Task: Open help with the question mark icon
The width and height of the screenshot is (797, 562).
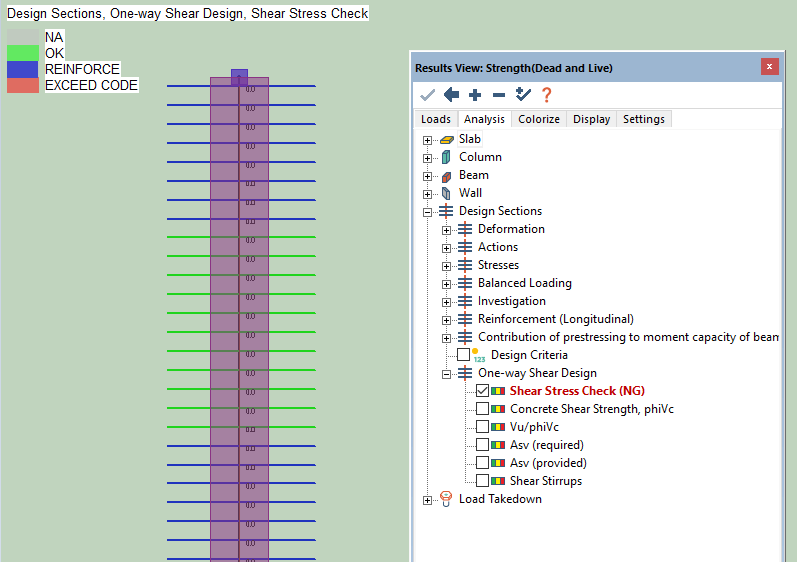Action: [546, 95]
